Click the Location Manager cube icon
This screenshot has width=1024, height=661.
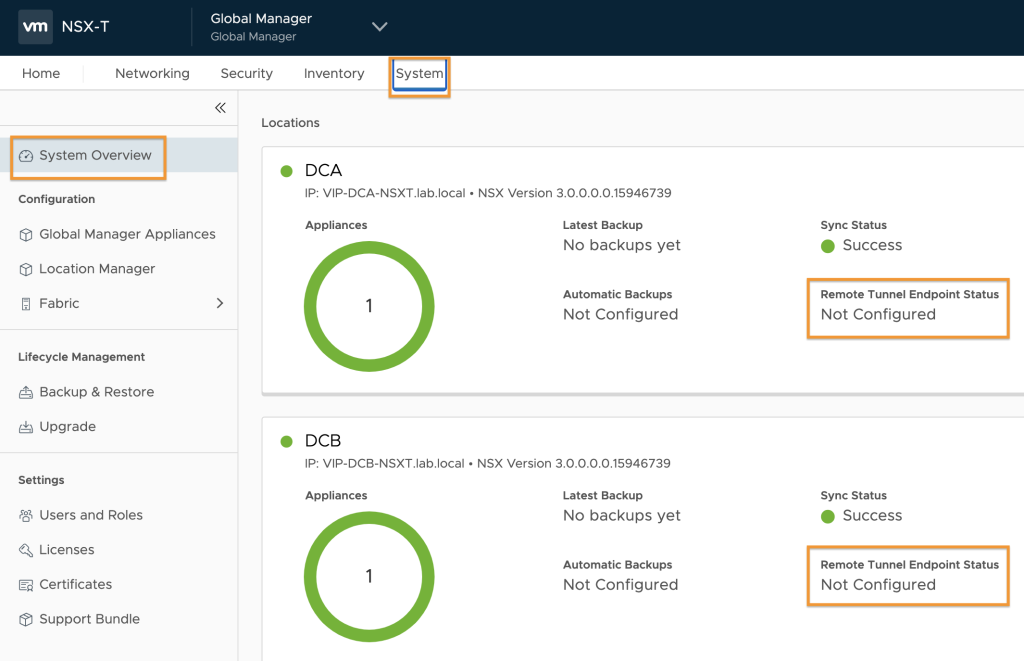[x=25, y=269]
